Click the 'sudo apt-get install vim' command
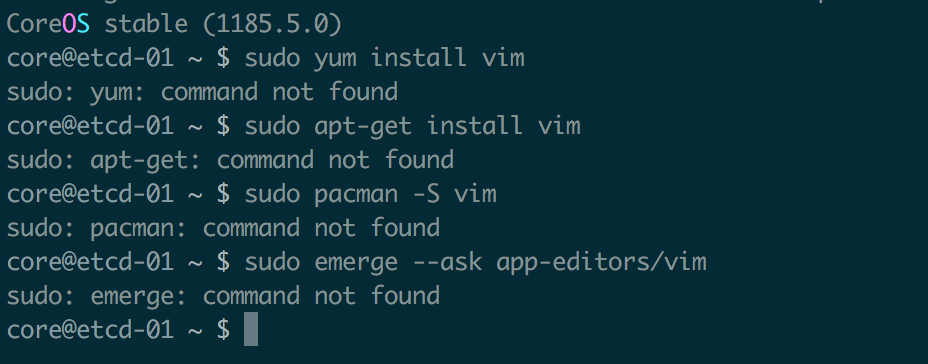Viewport: 928px width, 364px height. 413,127
